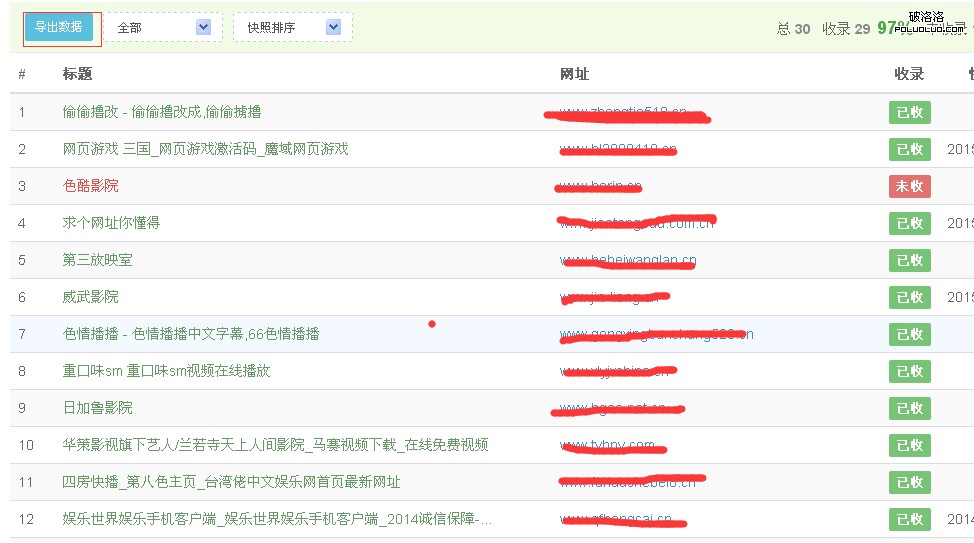Sort by the 标题 column header
Image resolution: width=974 pixels, height=543 pixels.
tap(77, 74)
